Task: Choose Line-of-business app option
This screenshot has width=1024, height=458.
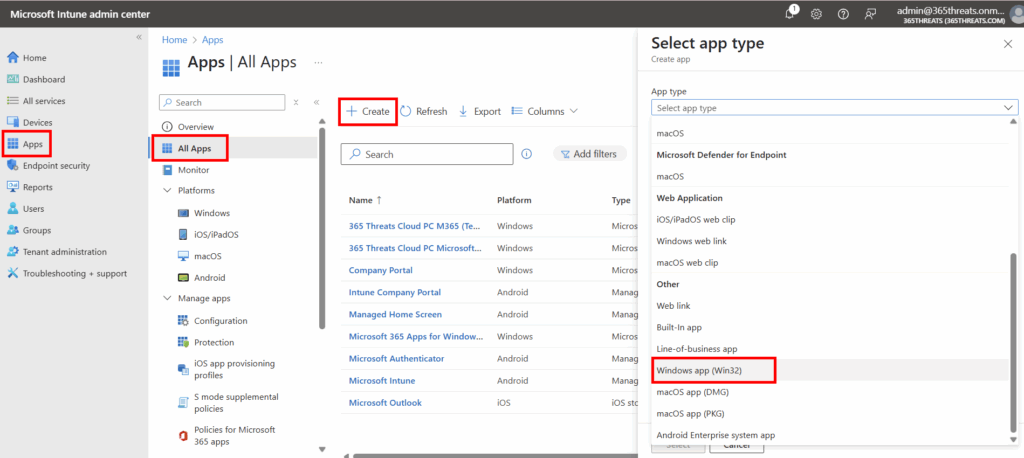Action: 831,349
